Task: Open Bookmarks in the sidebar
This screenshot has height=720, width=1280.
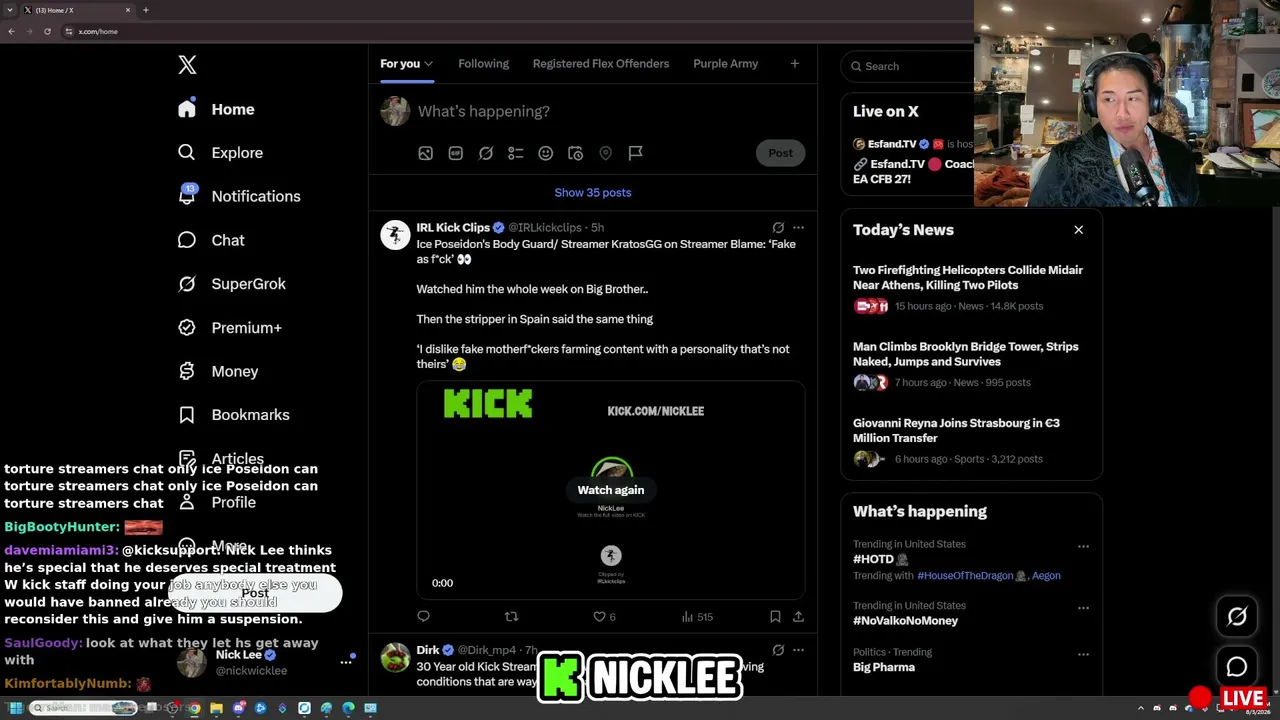Action: point(234,415)
